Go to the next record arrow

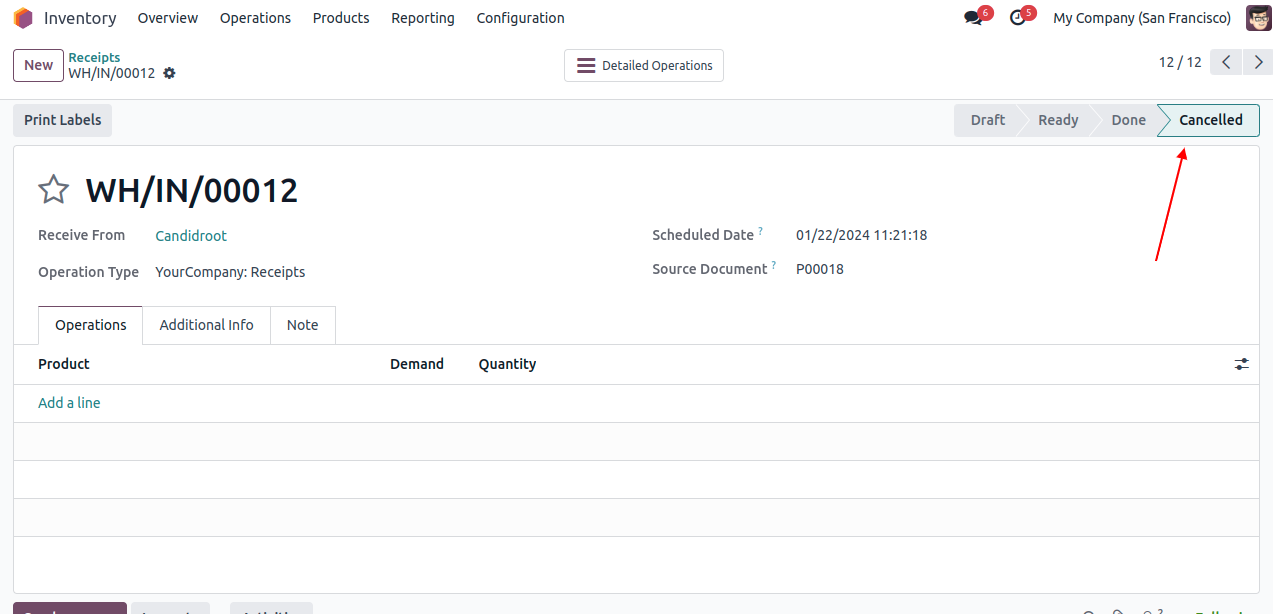pyautogui.click(x=1258, y=62)
